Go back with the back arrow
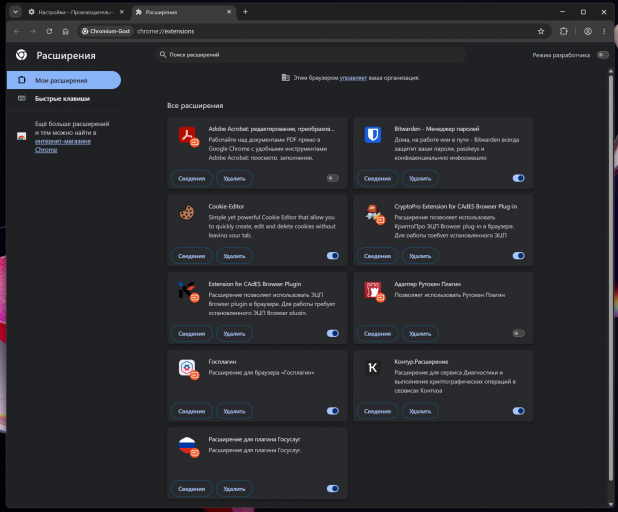The image size is (618, 512). point(17,31)
